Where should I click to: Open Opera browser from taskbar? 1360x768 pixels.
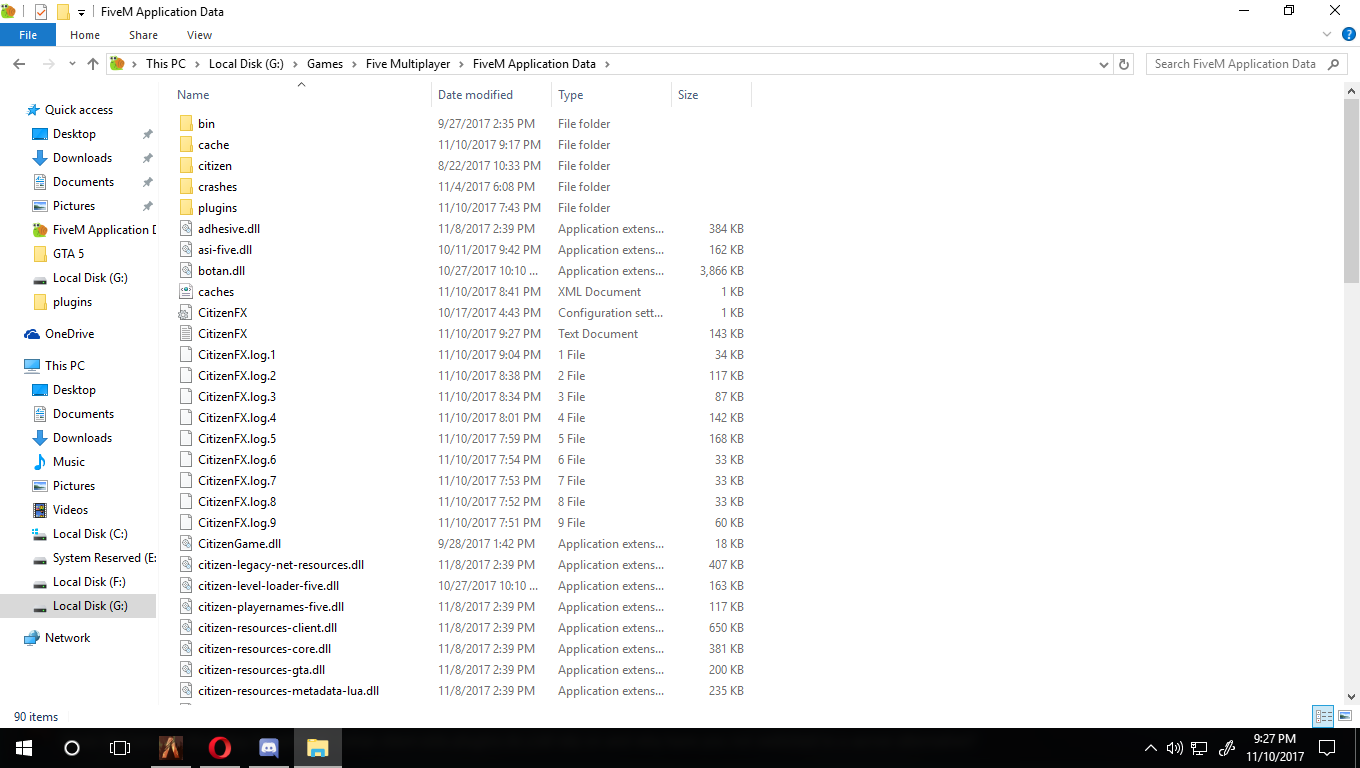coord(220,748)
